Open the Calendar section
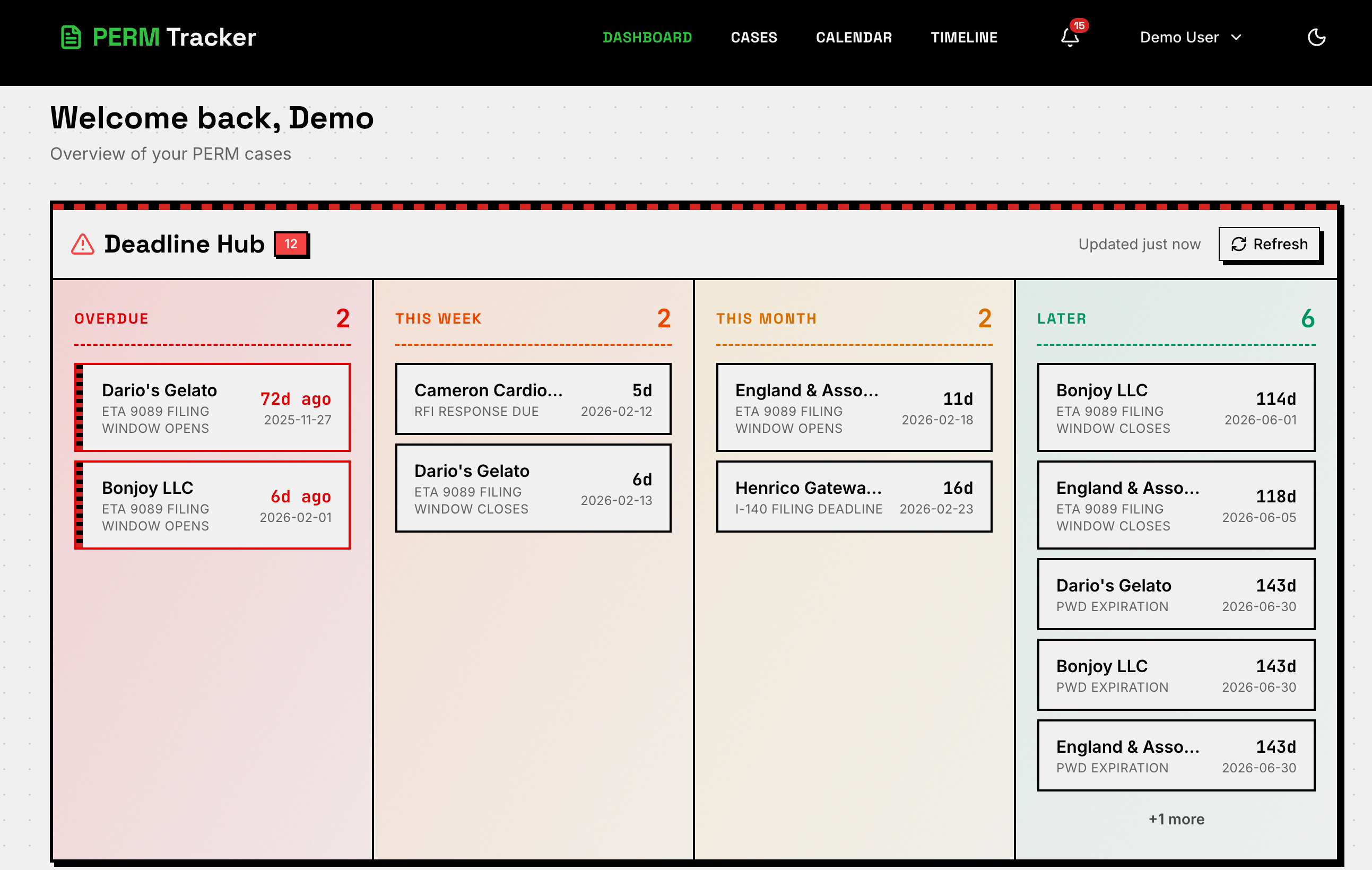The height and width of the screenshot is (870, 1372). coord(854,38)
